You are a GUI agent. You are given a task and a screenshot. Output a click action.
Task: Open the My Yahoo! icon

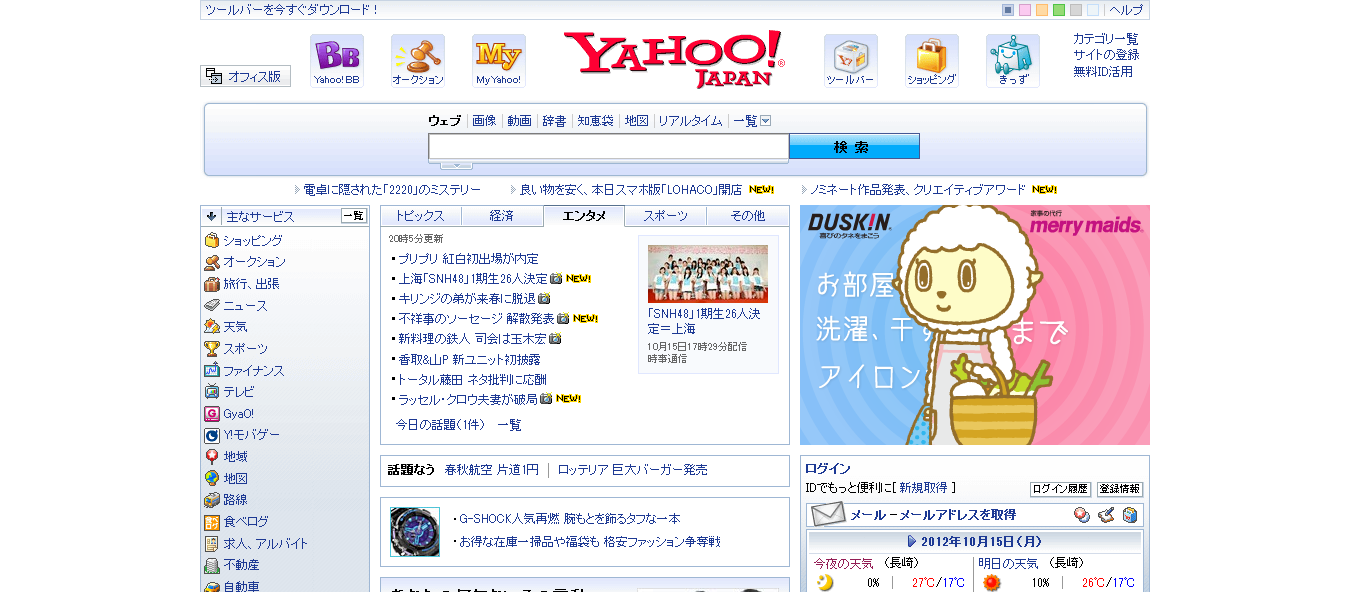pos(499,61)
